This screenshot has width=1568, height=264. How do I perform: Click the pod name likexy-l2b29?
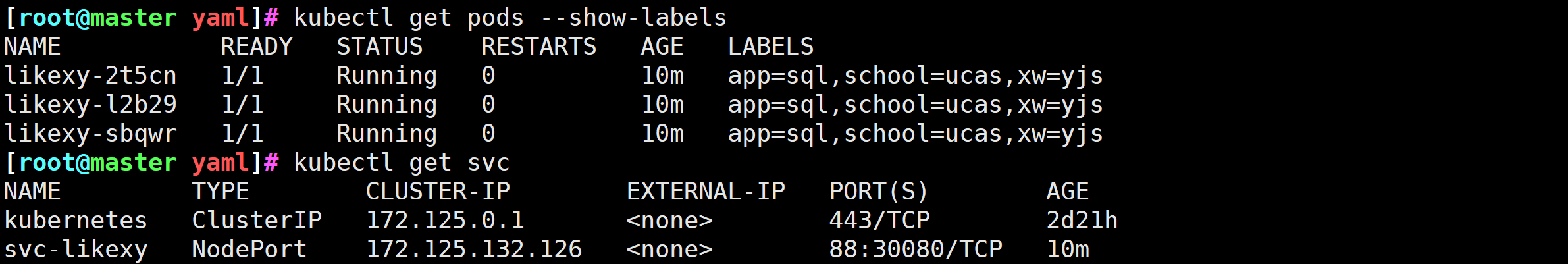(90, 105)
